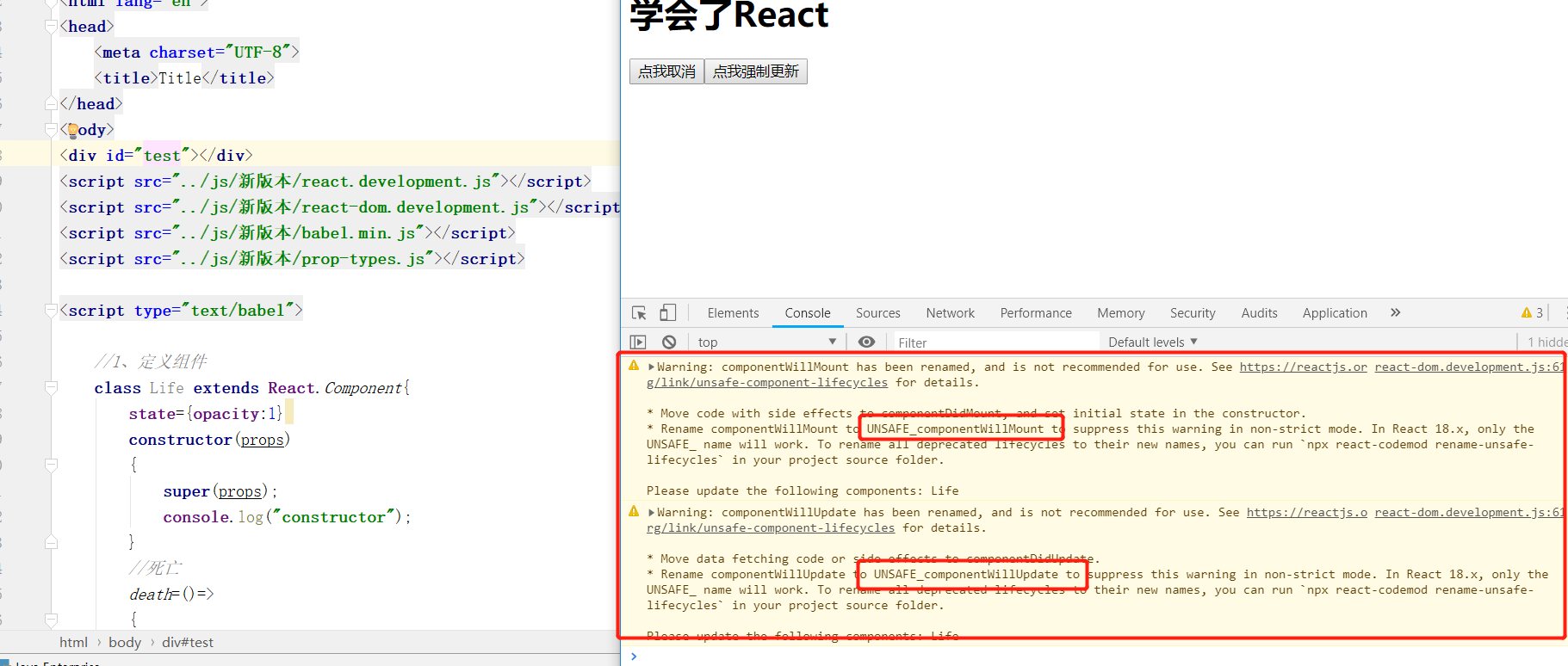Viewport: 1568px width, 666px height.
Task: Click the react.development.js script src line
Action: 325,182
